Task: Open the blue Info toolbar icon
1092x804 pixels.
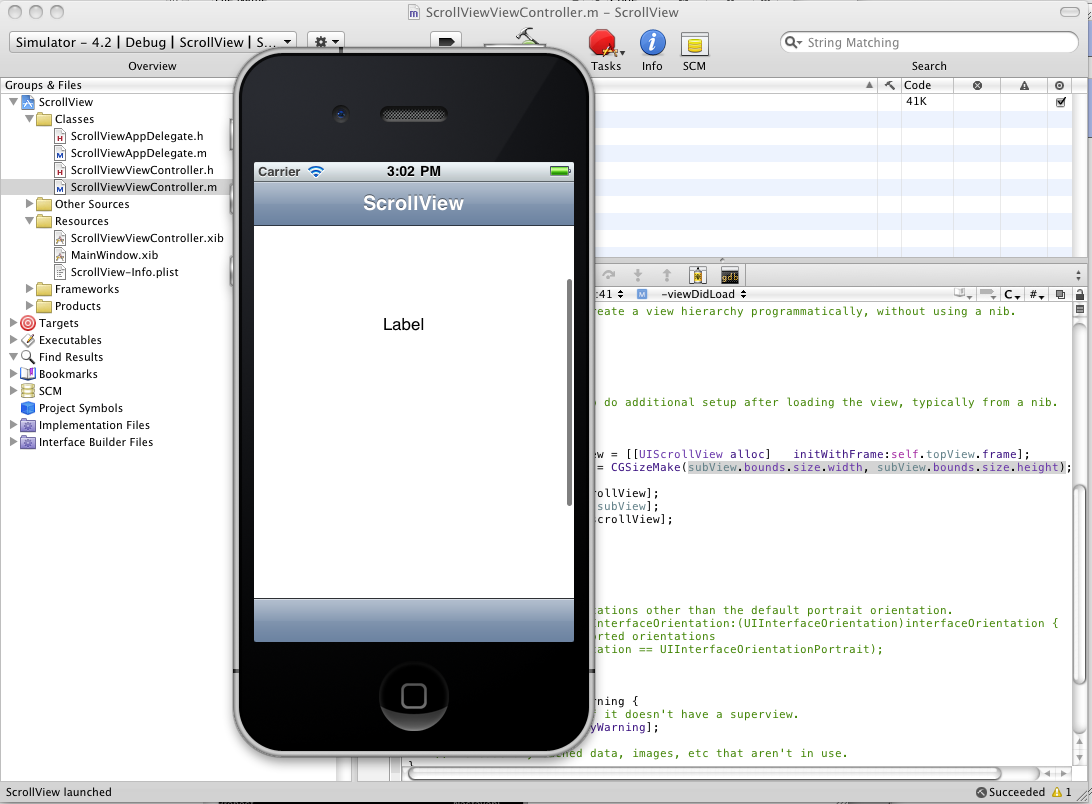Action: [x=653, y=43]
